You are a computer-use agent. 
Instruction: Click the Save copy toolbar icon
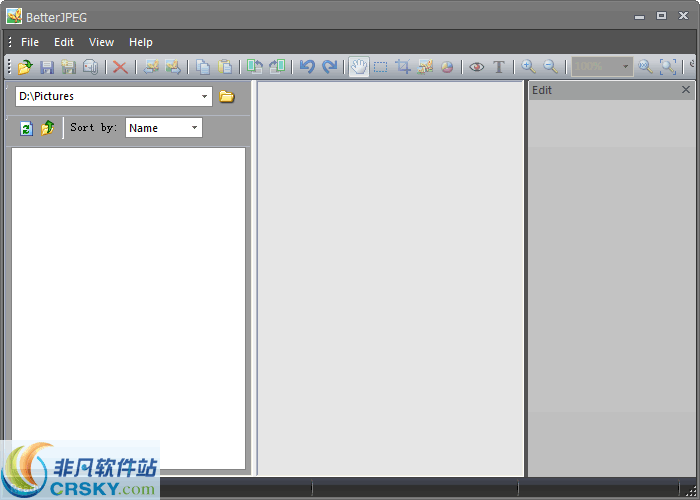click(90, 67)
